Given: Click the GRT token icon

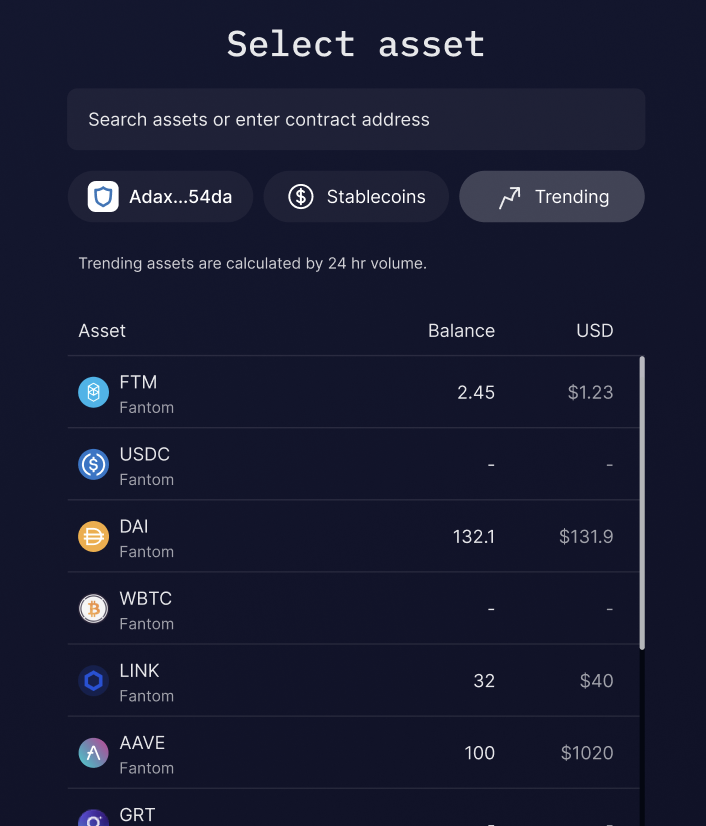Looking at the screenshot, I should coord(93,818).
